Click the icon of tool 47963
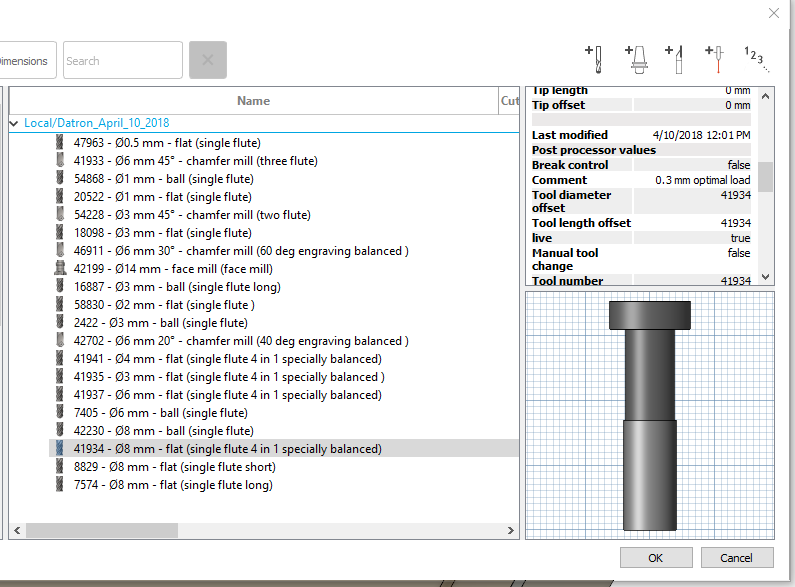 [x=60, y=142]
